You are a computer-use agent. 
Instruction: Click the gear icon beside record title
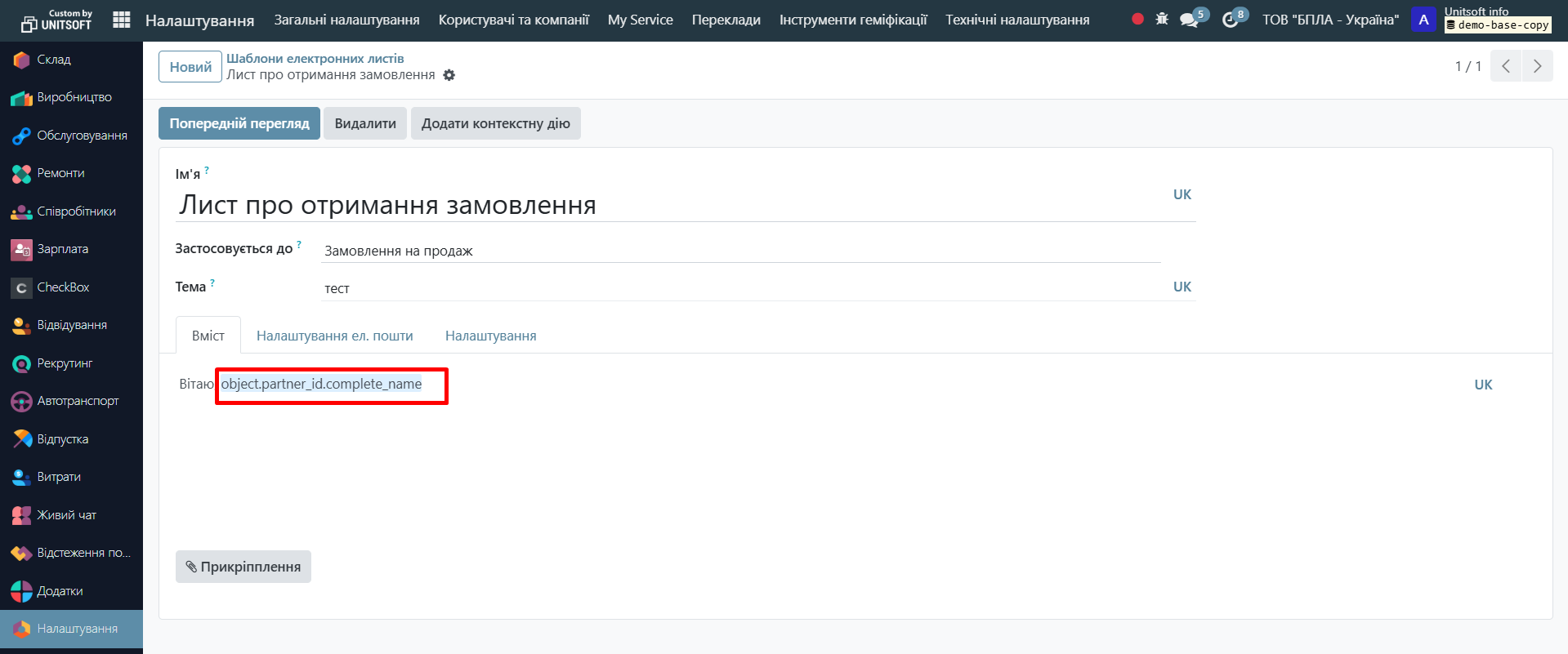click(x=449, y=75)
